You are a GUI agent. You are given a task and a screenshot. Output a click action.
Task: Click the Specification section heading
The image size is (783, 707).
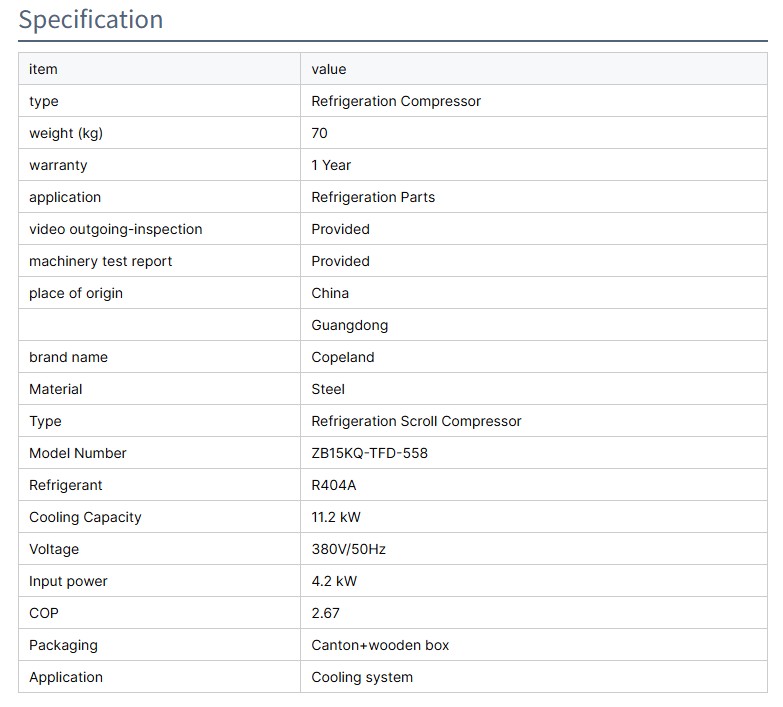coord(91,20)
